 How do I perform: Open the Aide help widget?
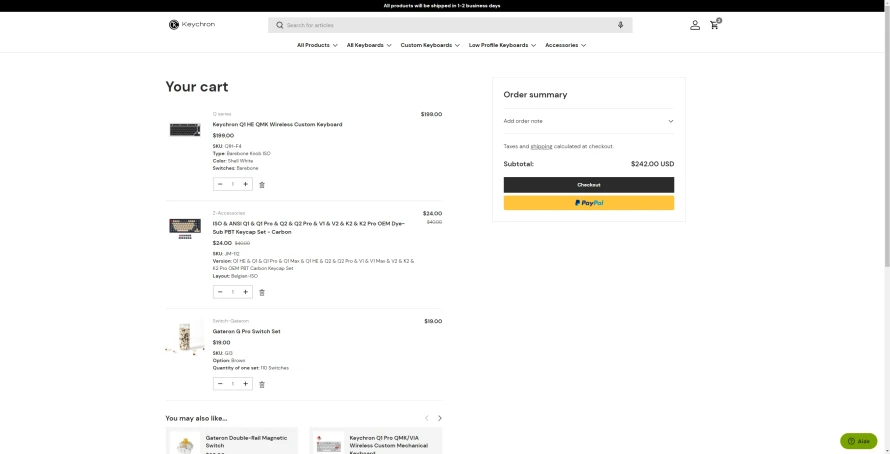click(858, 441)
